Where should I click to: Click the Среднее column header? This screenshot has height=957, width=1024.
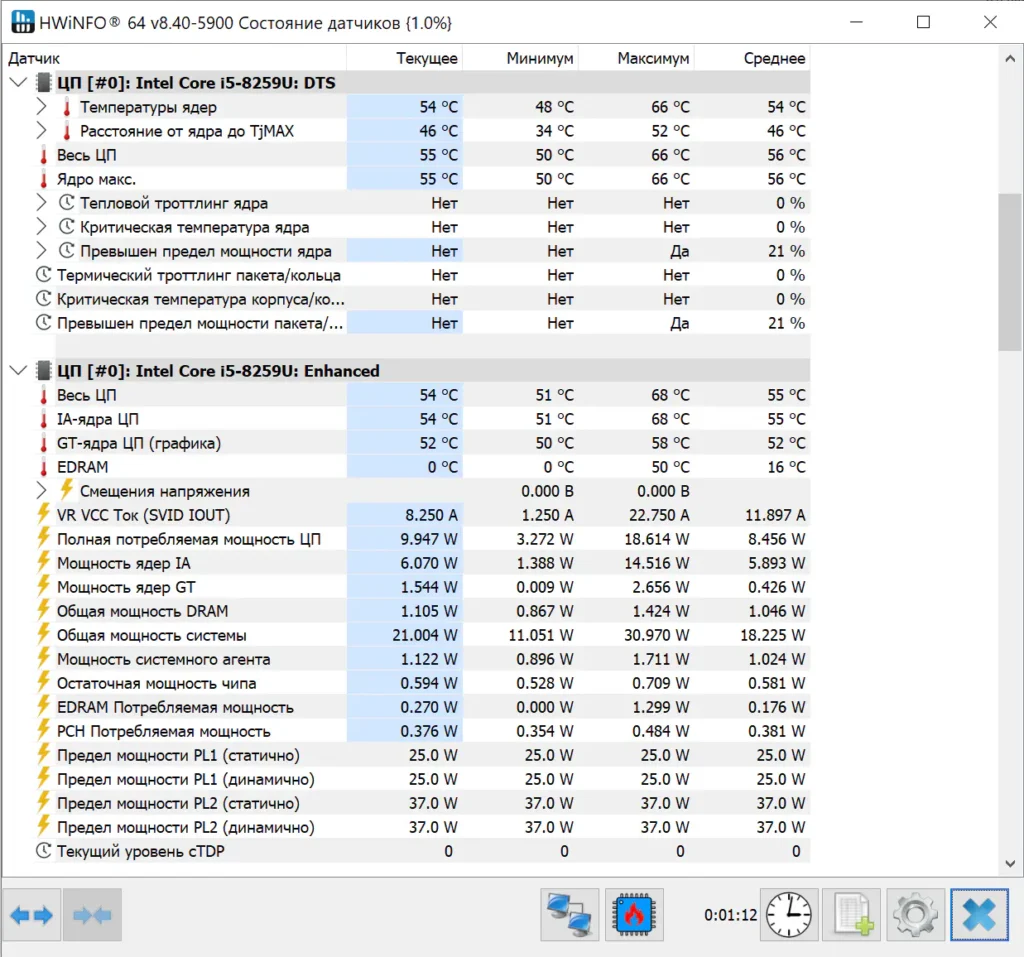tap(752, 58)
